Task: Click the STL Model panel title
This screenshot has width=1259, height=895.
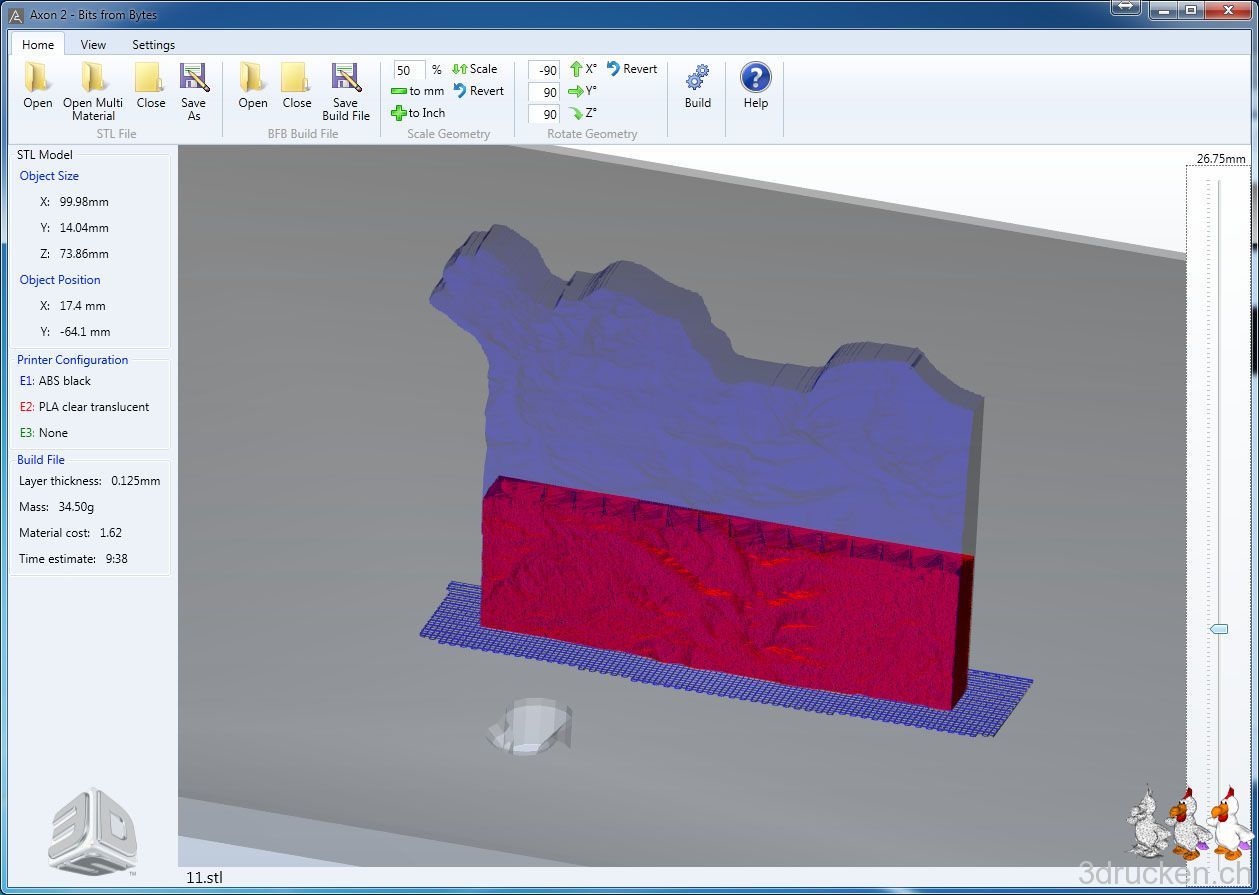Action: pos(45,155)
